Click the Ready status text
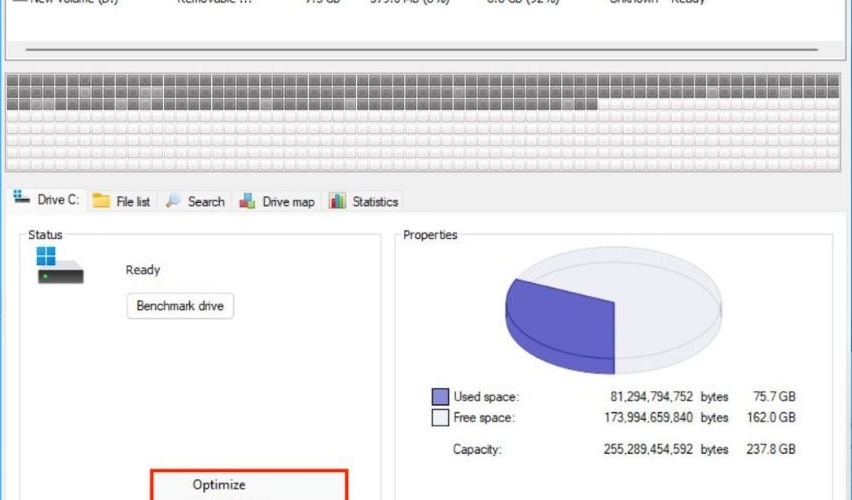Image resolution: width=852 pixels, height=500 pixels. pos(143,270)
